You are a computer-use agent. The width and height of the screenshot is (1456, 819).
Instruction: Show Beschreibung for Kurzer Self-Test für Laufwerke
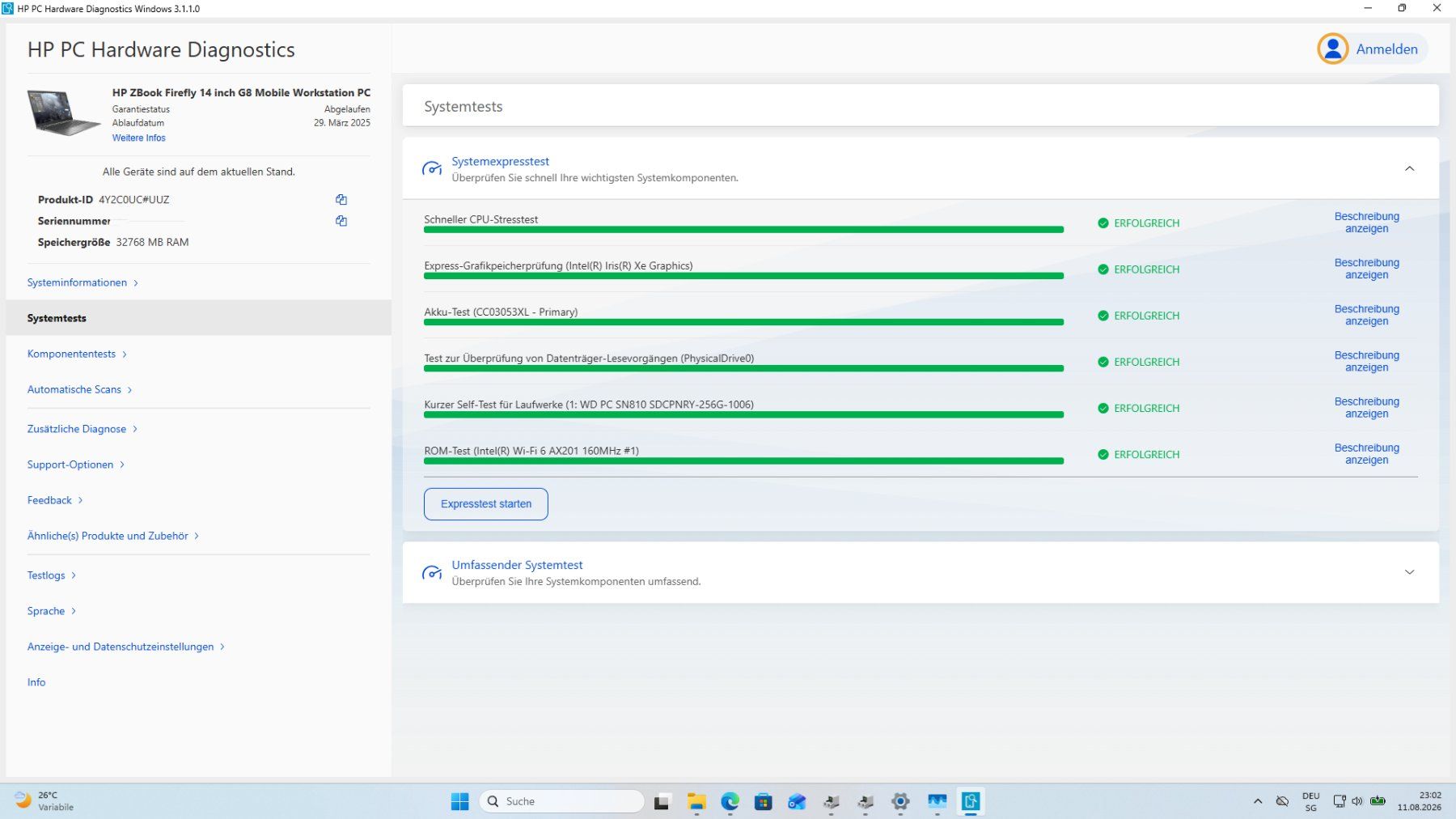tap(1366, 407)
